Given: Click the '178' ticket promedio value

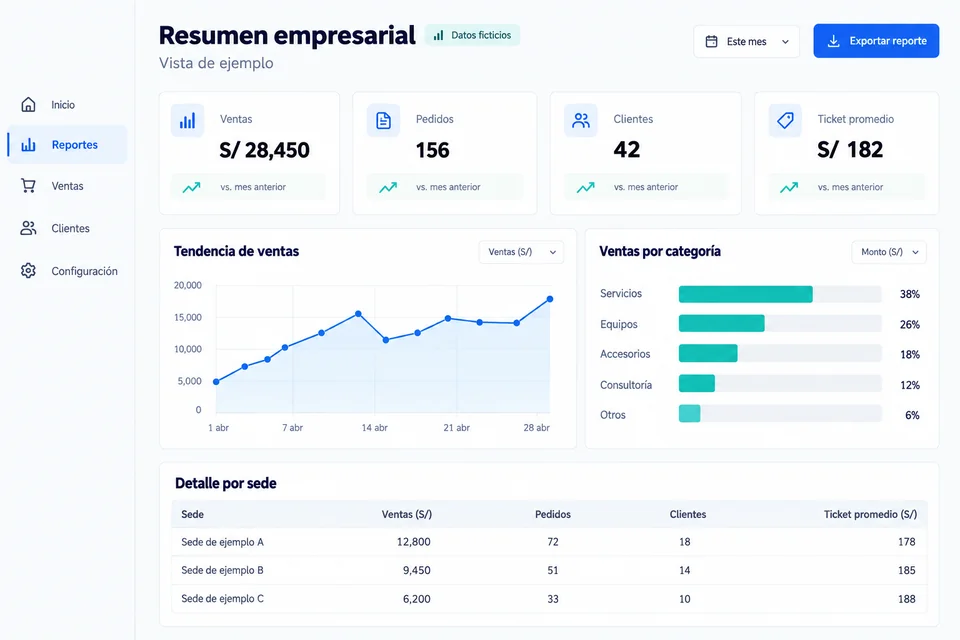Looking at the screenshot, I should click(x=907, y=542).
